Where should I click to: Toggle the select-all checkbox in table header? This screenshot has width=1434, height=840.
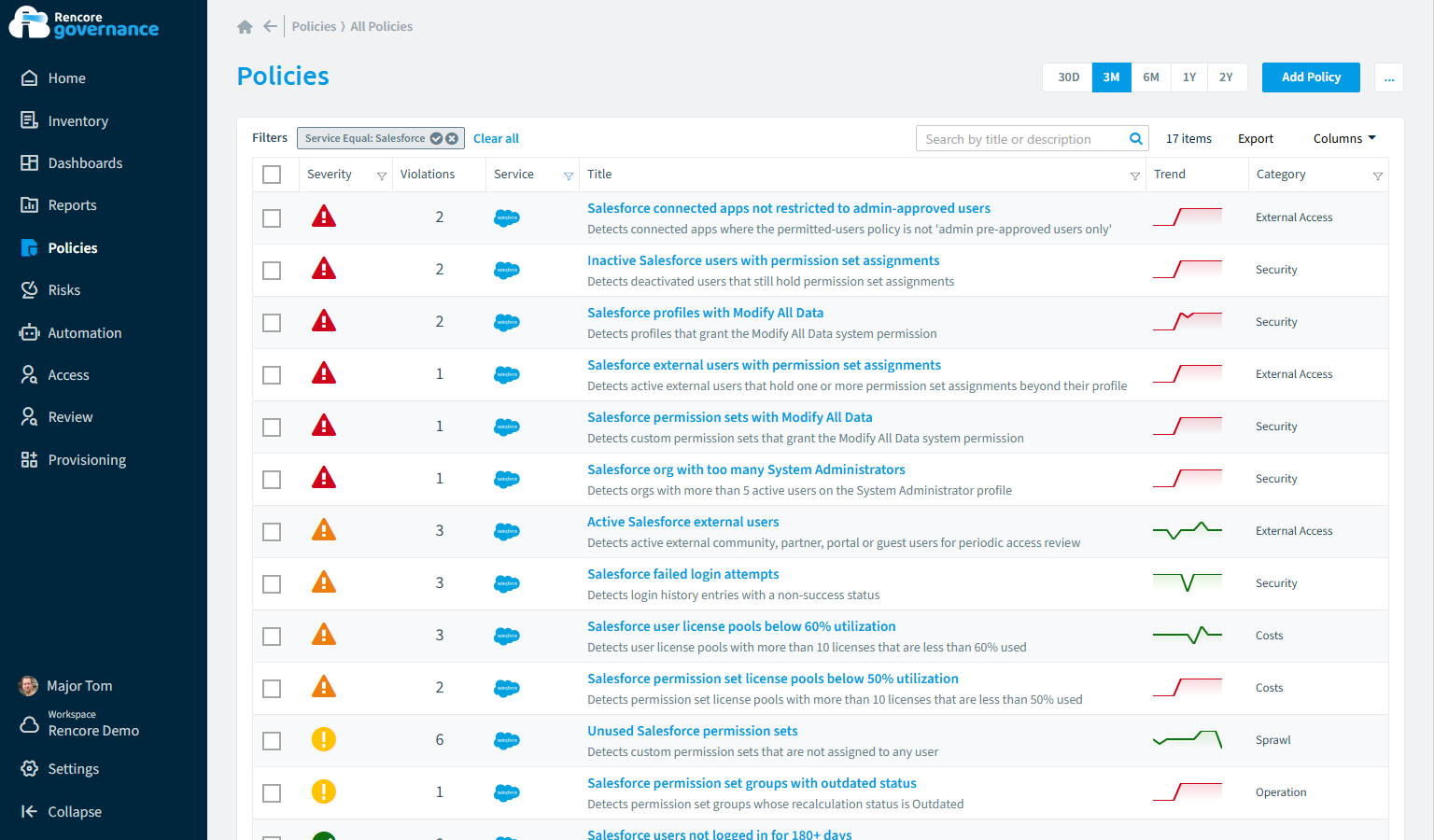coord(272,175)
